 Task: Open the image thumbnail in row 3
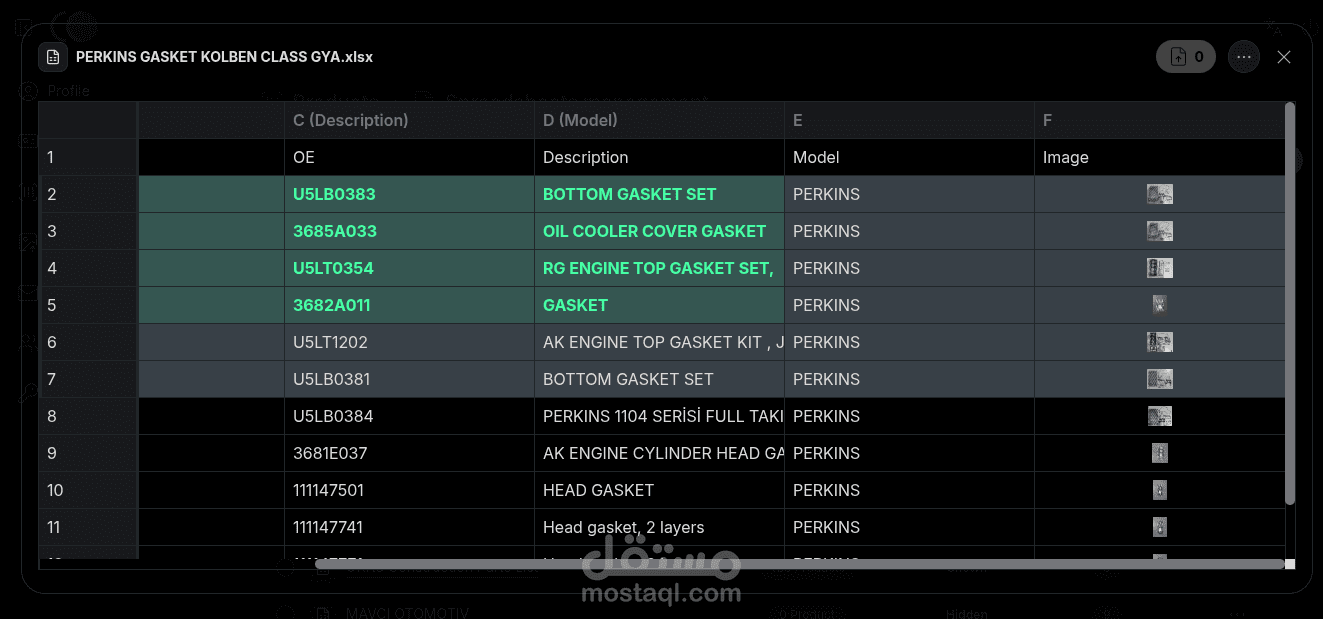[x=1160, y=231]
